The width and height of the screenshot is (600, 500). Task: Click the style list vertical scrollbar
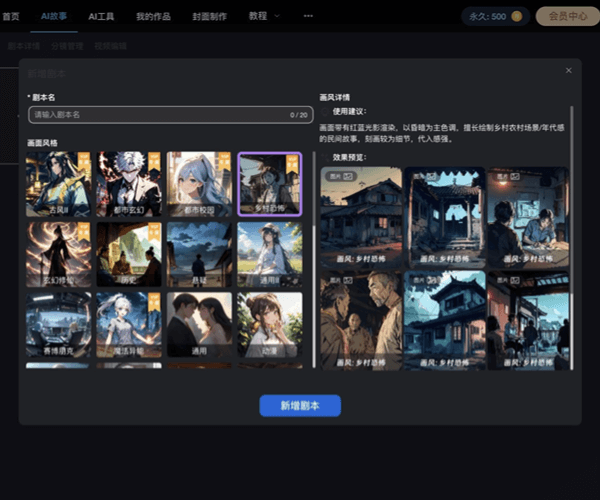click(x=314, y=250)
